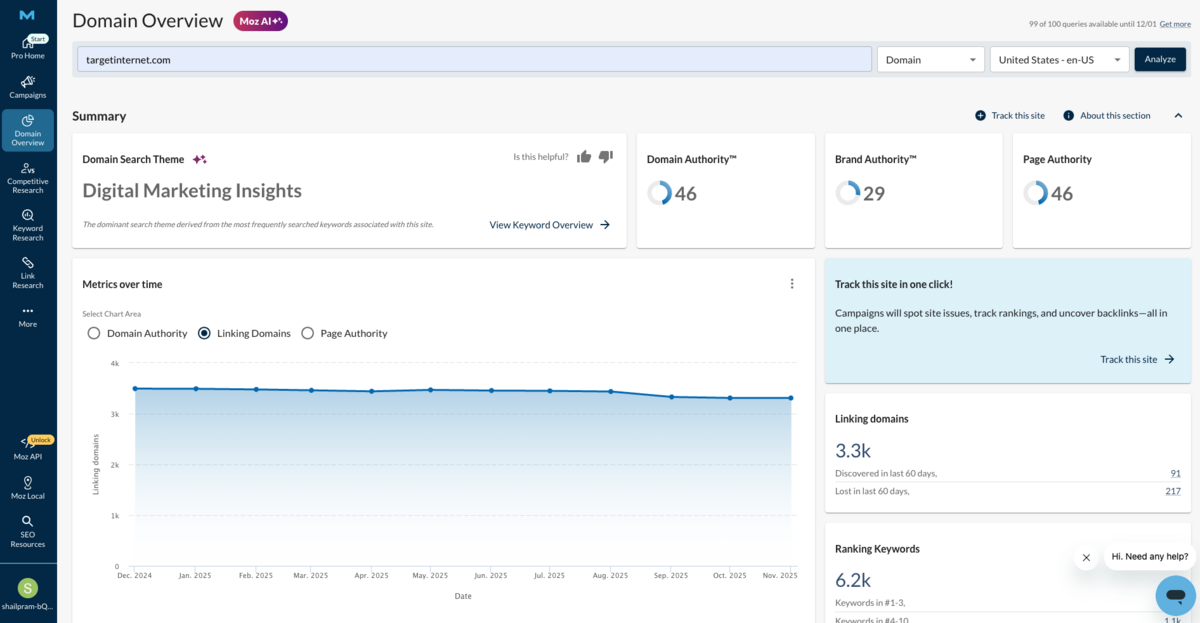Viewport: 1200px width, 623px height.
Task: Click the '3.3k' linking domains value
Action: tap(853, 451)
